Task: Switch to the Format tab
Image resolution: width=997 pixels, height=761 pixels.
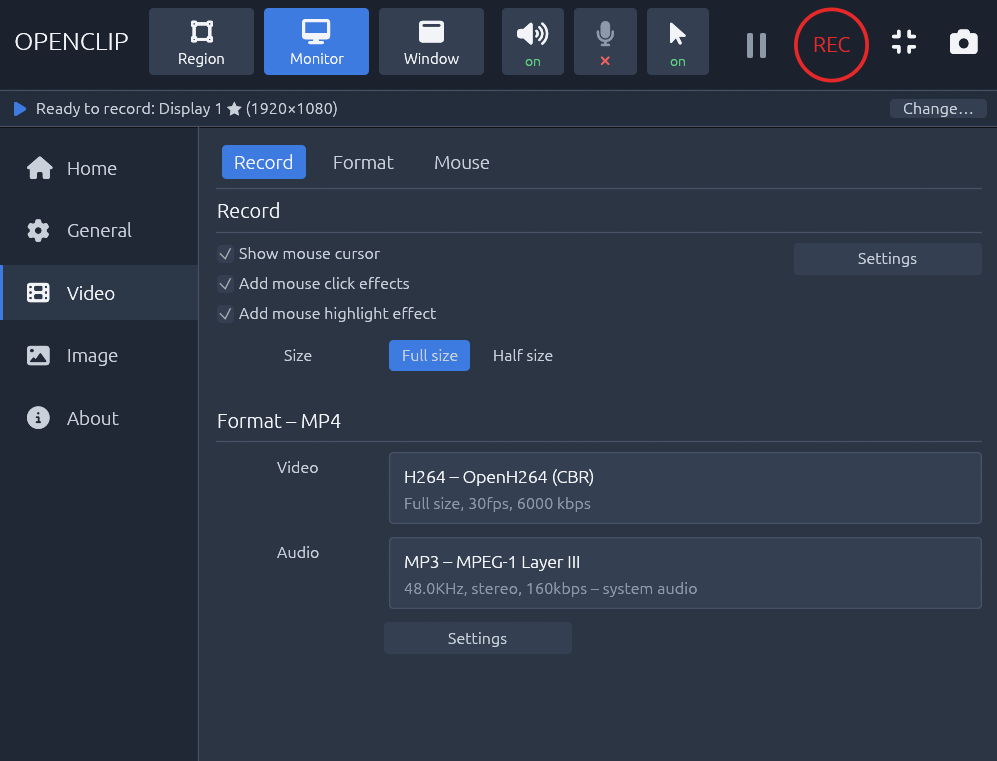Action: (363, 162)
